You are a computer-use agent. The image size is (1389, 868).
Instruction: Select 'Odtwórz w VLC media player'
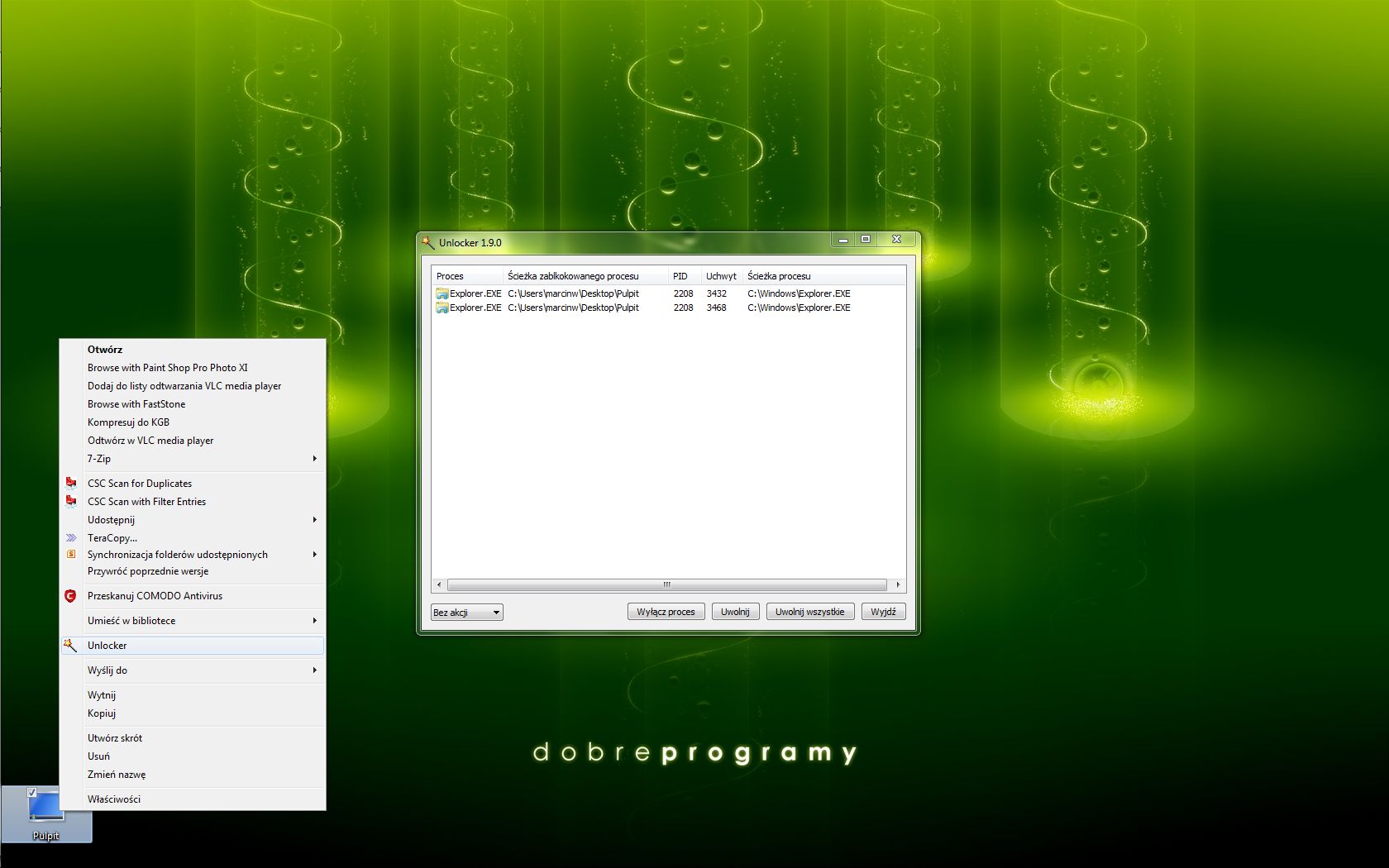pyautogui.click(x=193, y=441)
